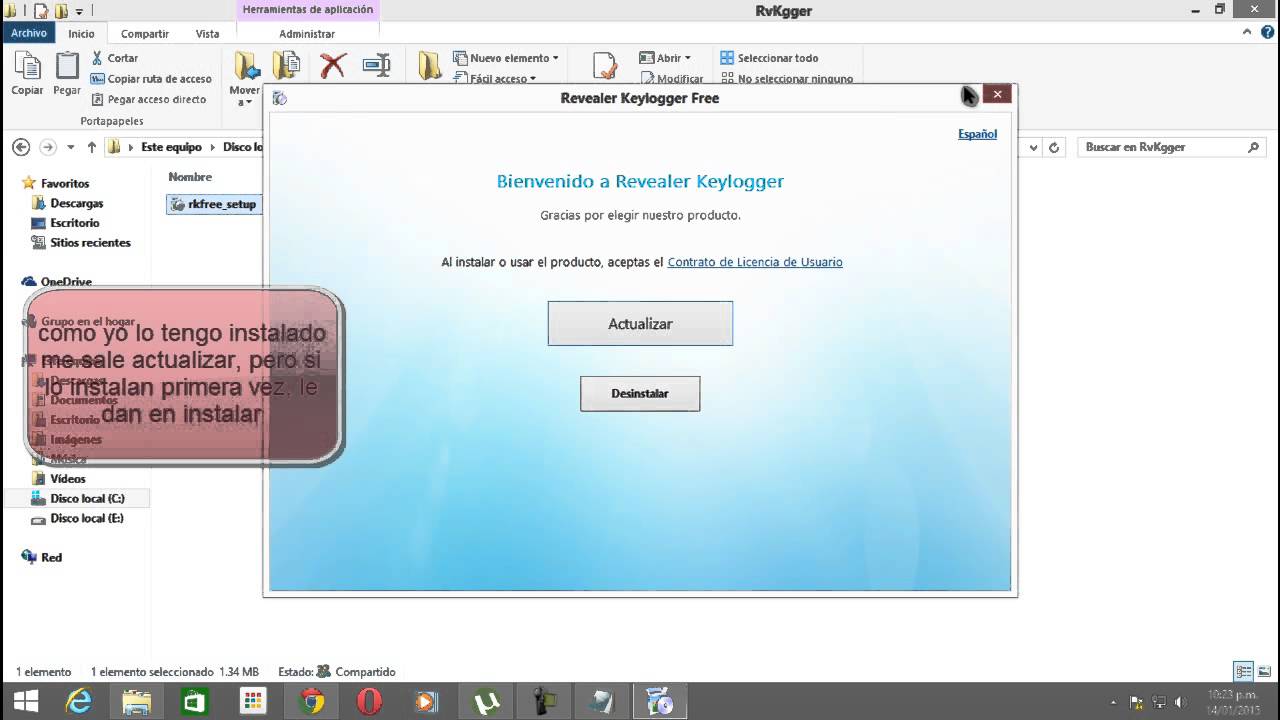Close the Revealer Keylogger Free dialog
The width and height of the screenshot is (1280, 720).
tap(997, 95)
